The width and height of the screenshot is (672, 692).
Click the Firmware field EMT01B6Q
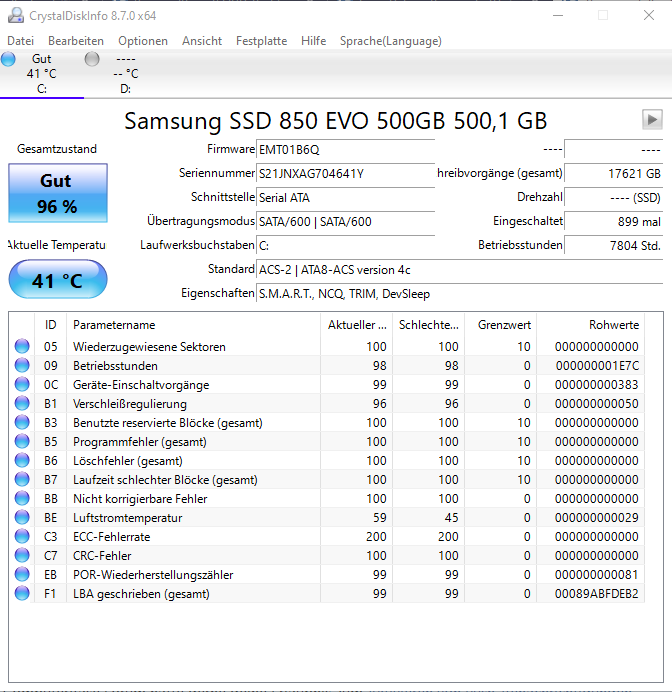[345, 150]
